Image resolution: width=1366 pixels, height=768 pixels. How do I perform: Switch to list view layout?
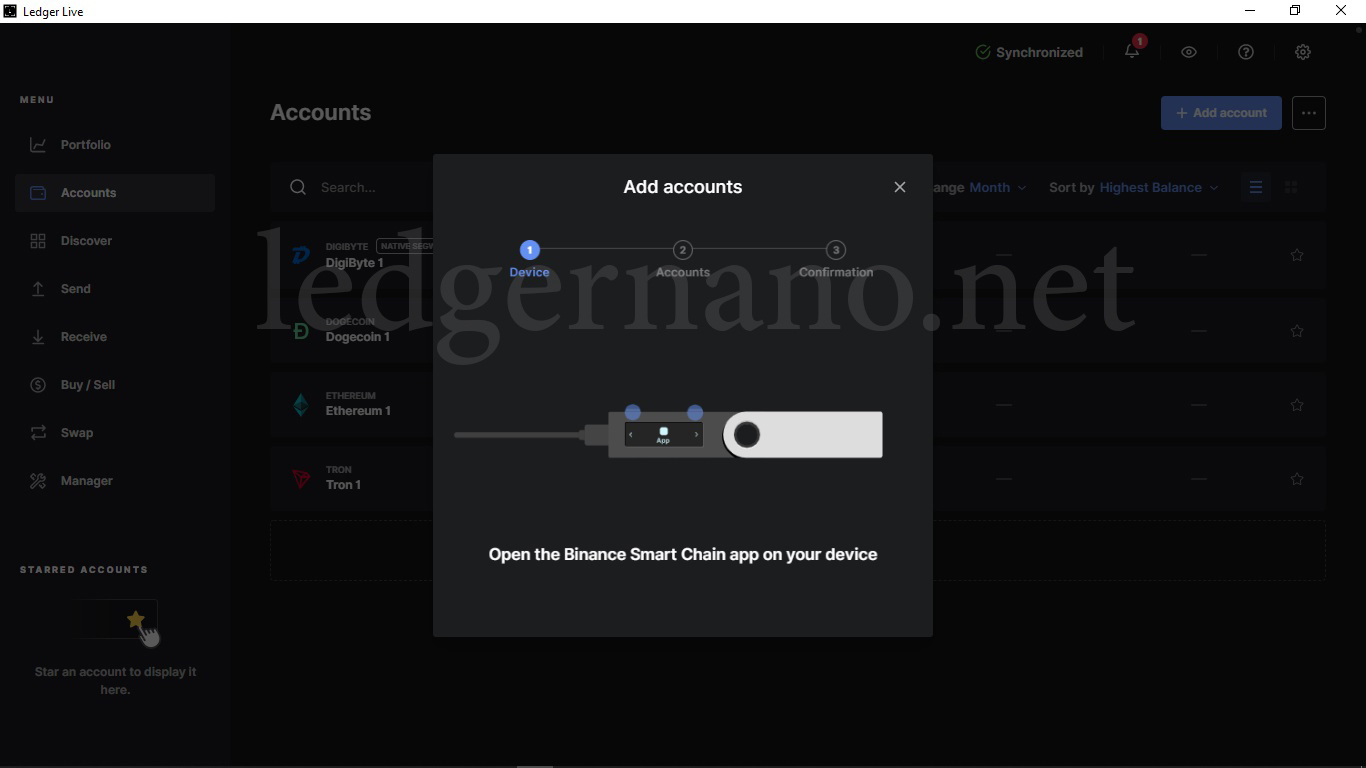click(1256, 187)
